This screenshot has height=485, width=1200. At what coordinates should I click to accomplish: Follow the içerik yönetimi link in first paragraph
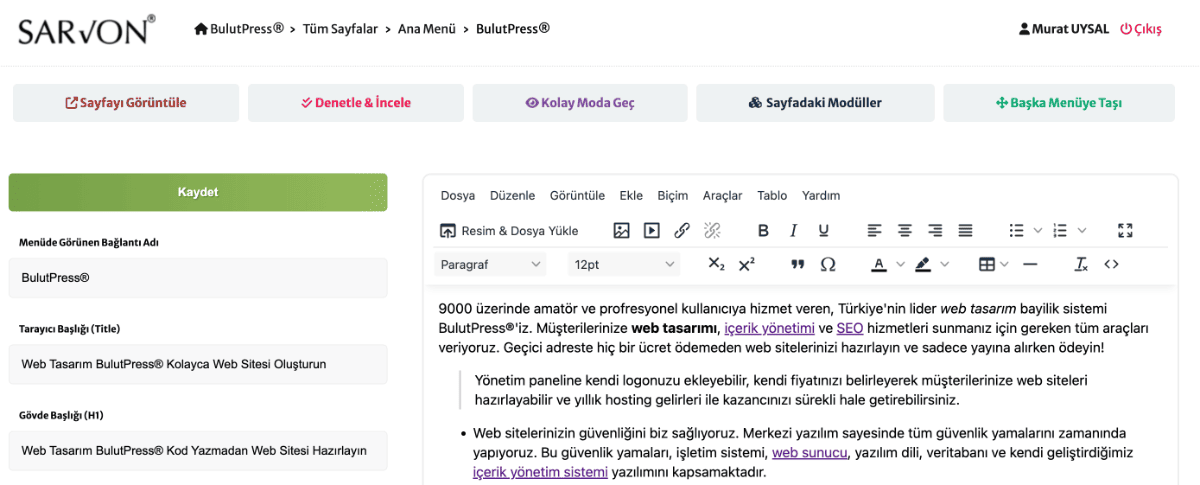(x=769, y=328)
